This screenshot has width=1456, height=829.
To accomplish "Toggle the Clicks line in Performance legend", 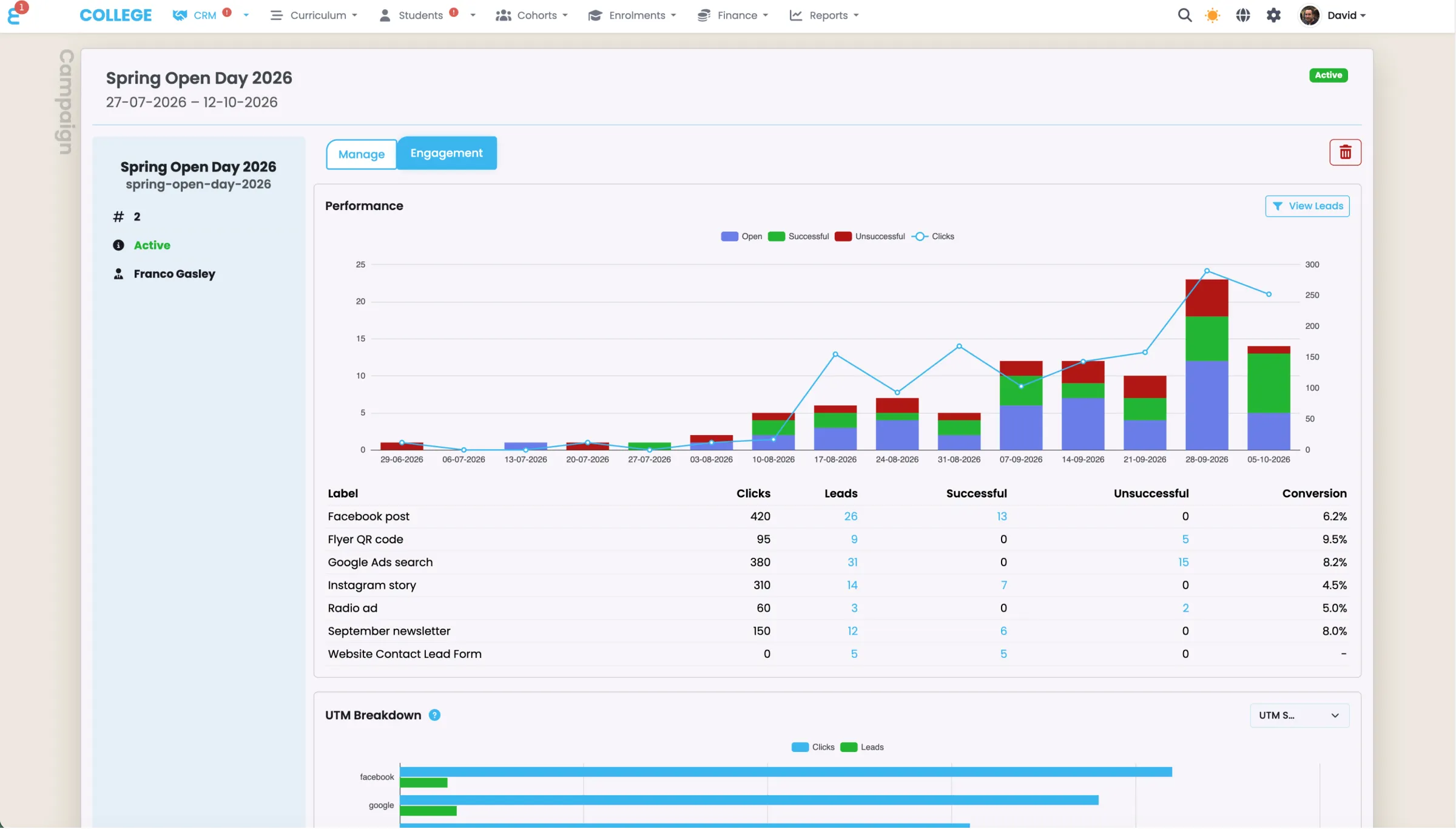I will [933, 237].
